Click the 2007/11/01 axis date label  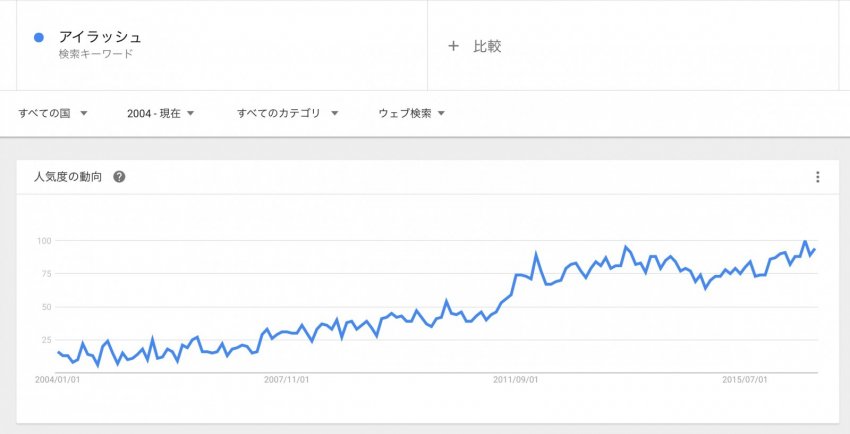(287, 380)
